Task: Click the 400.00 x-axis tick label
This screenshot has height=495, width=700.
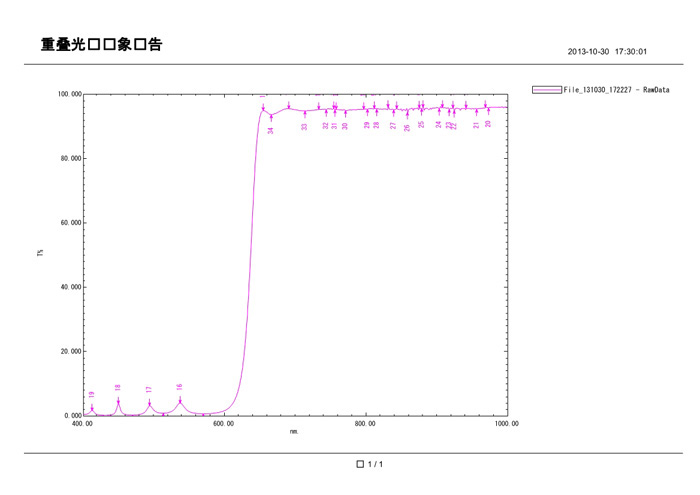Action: point(83,423)
